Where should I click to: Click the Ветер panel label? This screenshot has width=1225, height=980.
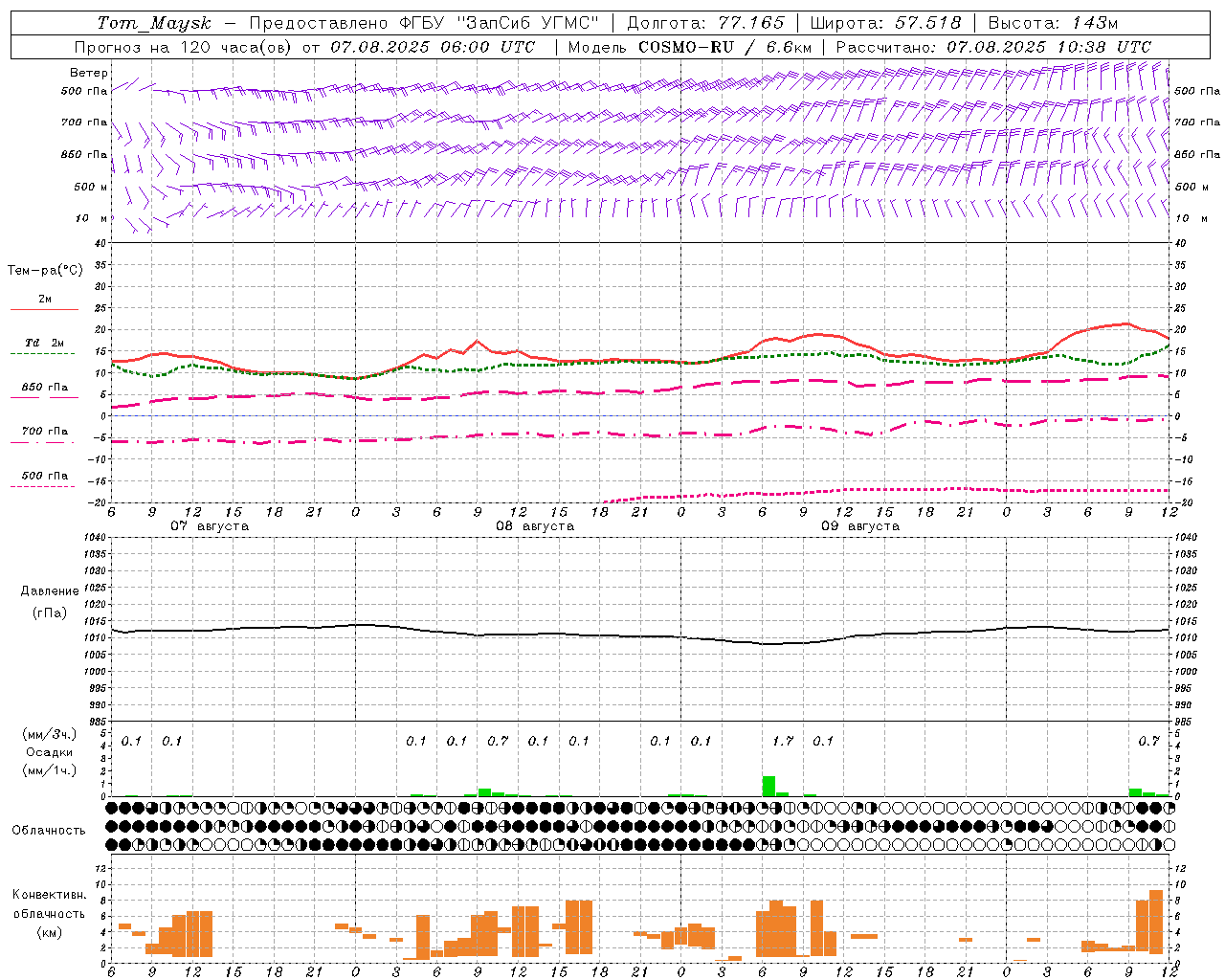click(x=89, y=73)
